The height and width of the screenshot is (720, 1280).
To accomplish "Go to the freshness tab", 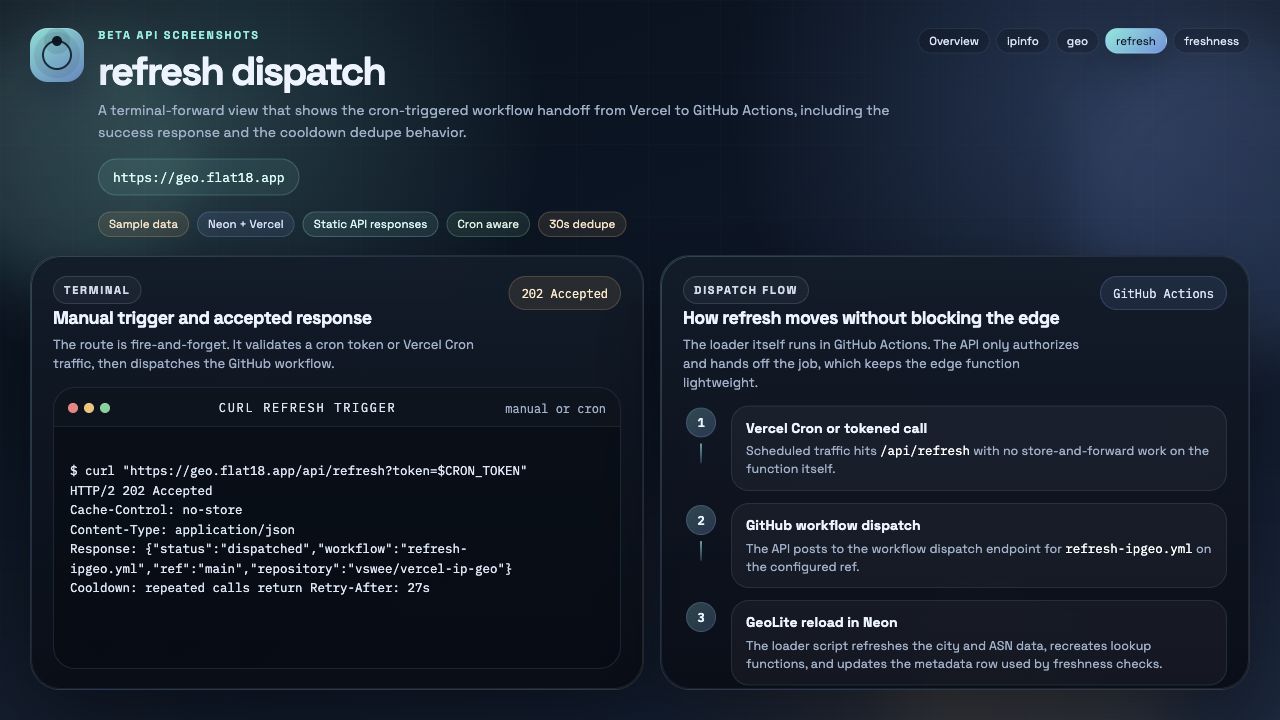I will click(x=1211, y=41).
